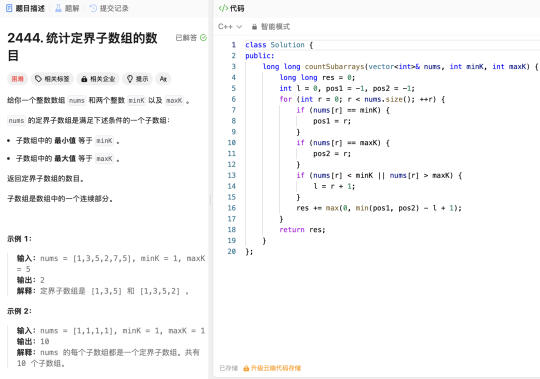Click the 升级云端代码存储 upgrade link
This screenshot has width=540, height=379.
[276, 368]
